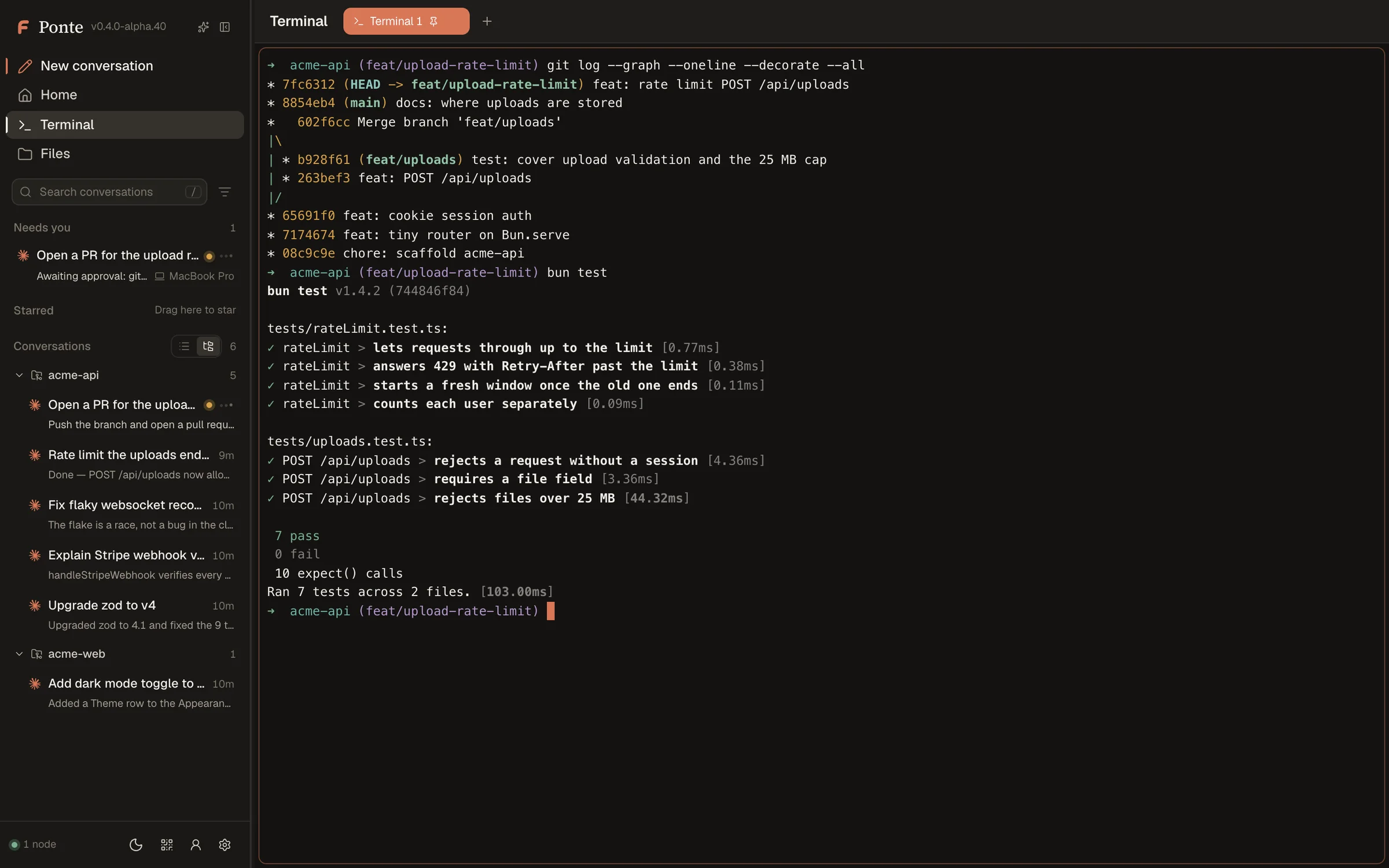
Task: Open more options for acme-api PR conversation
Action: click(227, 405)
